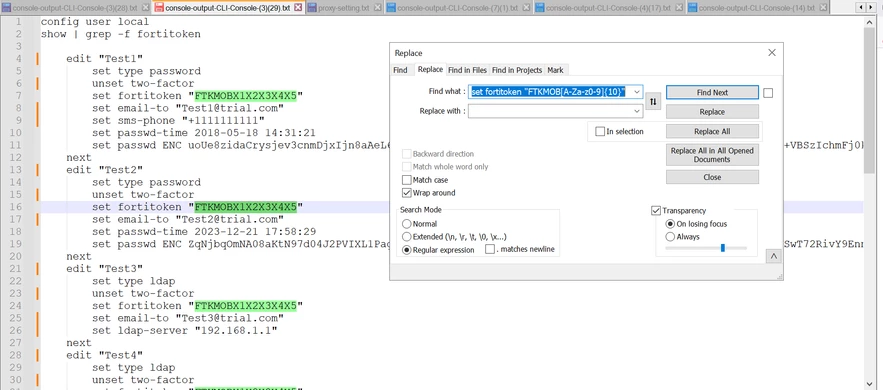Close the console-output-CLI-Console-(3)(29).txt tab
Viewport: 883px width, 390px height.
(298, 8)
